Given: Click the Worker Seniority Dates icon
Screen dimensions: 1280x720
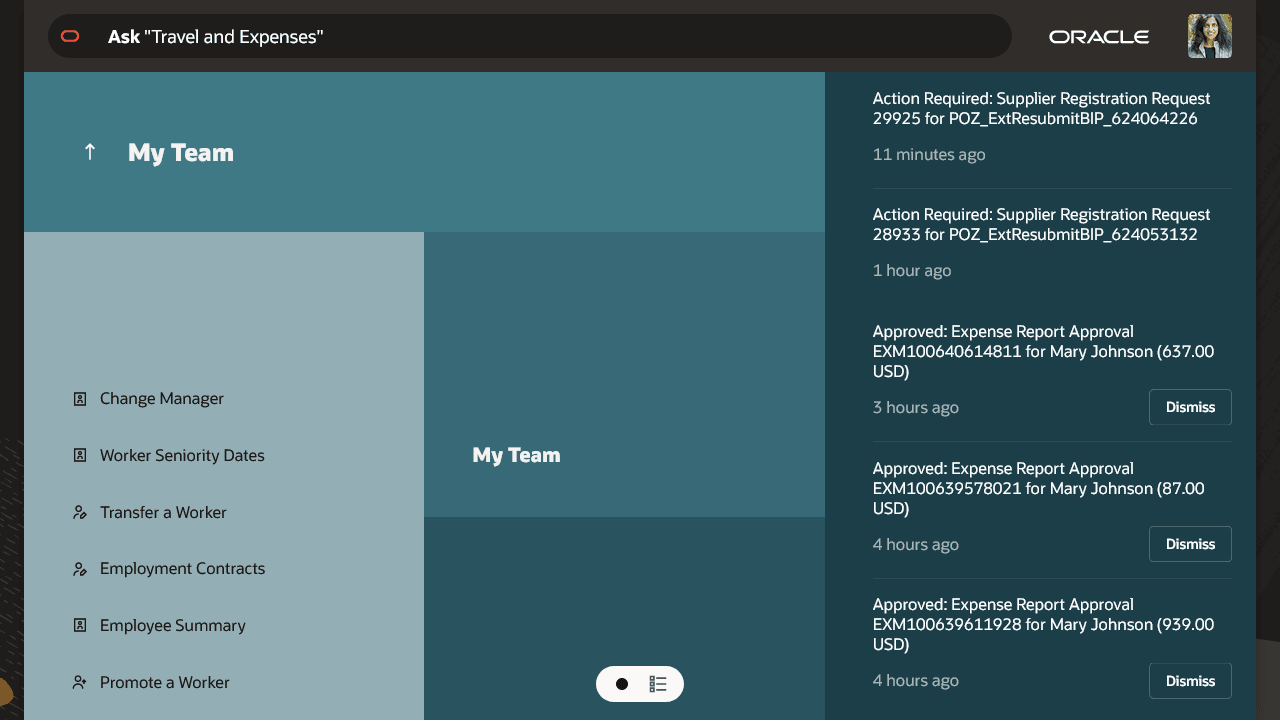Looking at the screenshot, I should pos(80,455).
